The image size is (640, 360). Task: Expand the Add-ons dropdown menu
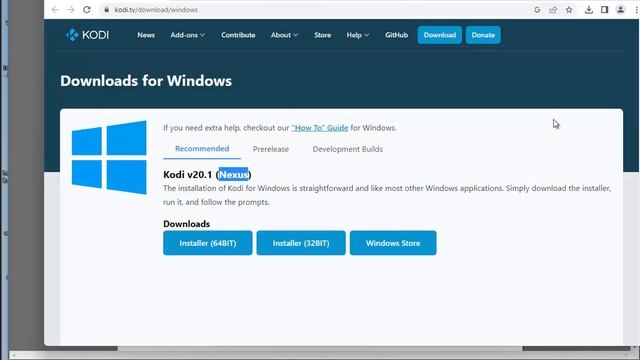(x=188, y=35)
